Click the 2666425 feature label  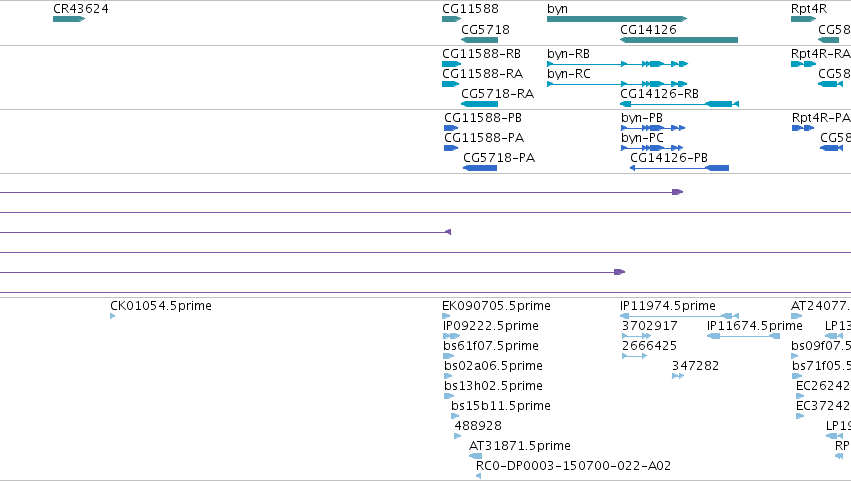tap(649, 346)
